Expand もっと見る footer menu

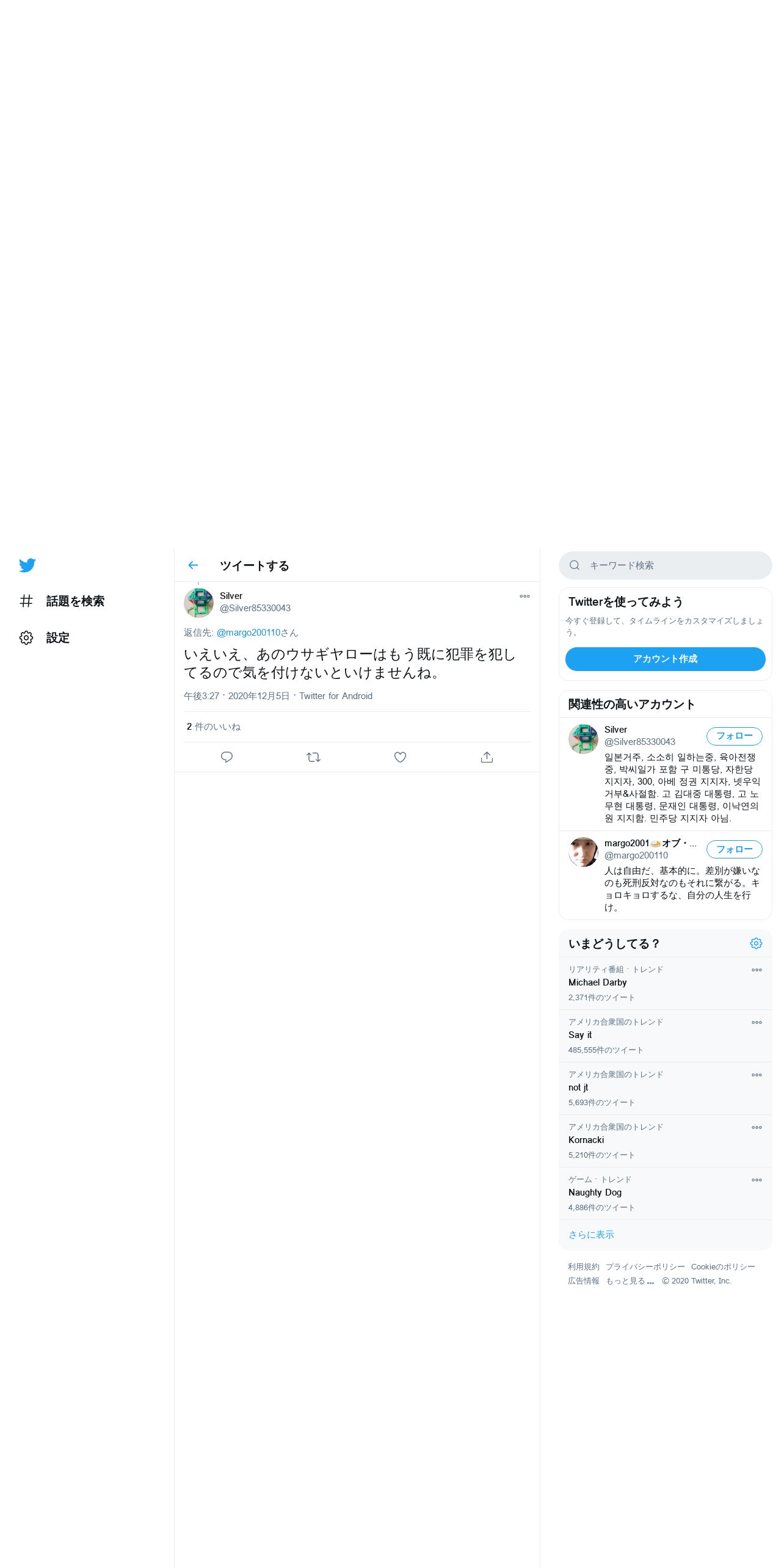[630, 1281]
